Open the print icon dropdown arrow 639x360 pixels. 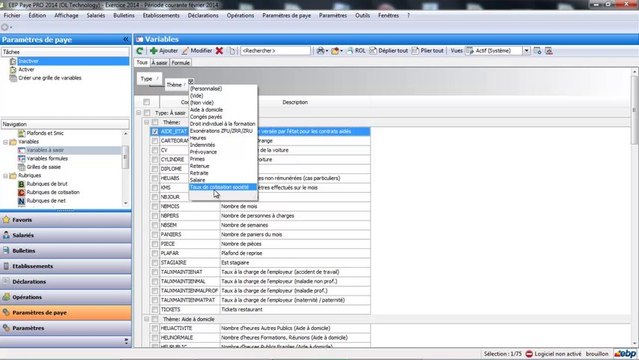tap(327, 51)
